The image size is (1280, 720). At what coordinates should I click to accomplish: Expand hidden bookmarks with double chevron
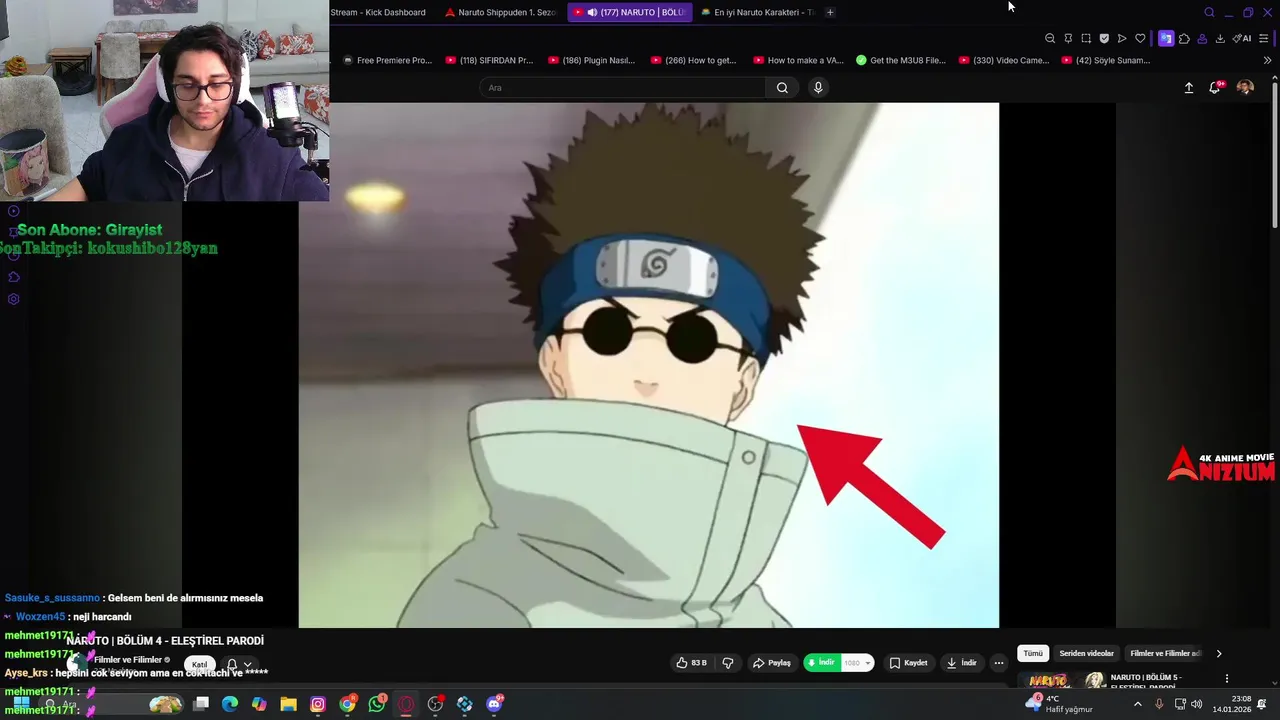pyautogui.click(x=1267, y=60)
